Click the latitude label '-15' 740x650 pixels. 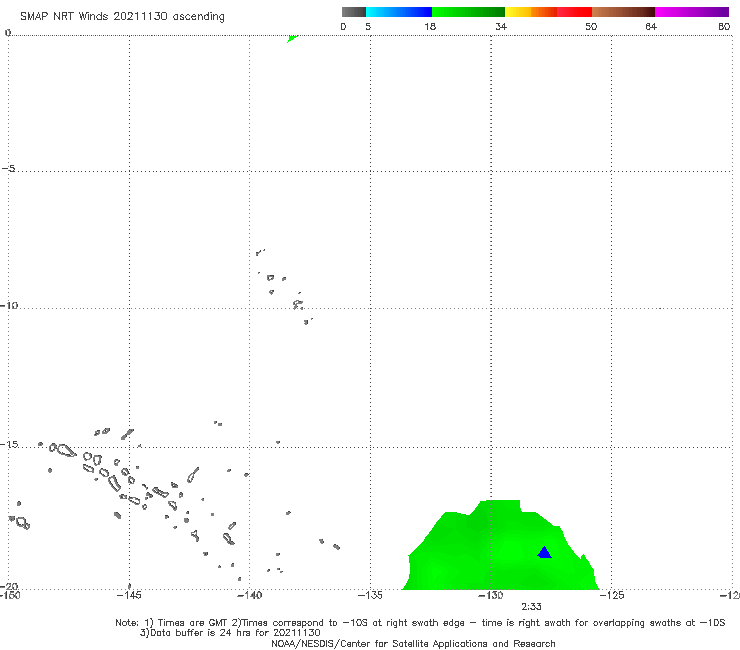point(9,444)
